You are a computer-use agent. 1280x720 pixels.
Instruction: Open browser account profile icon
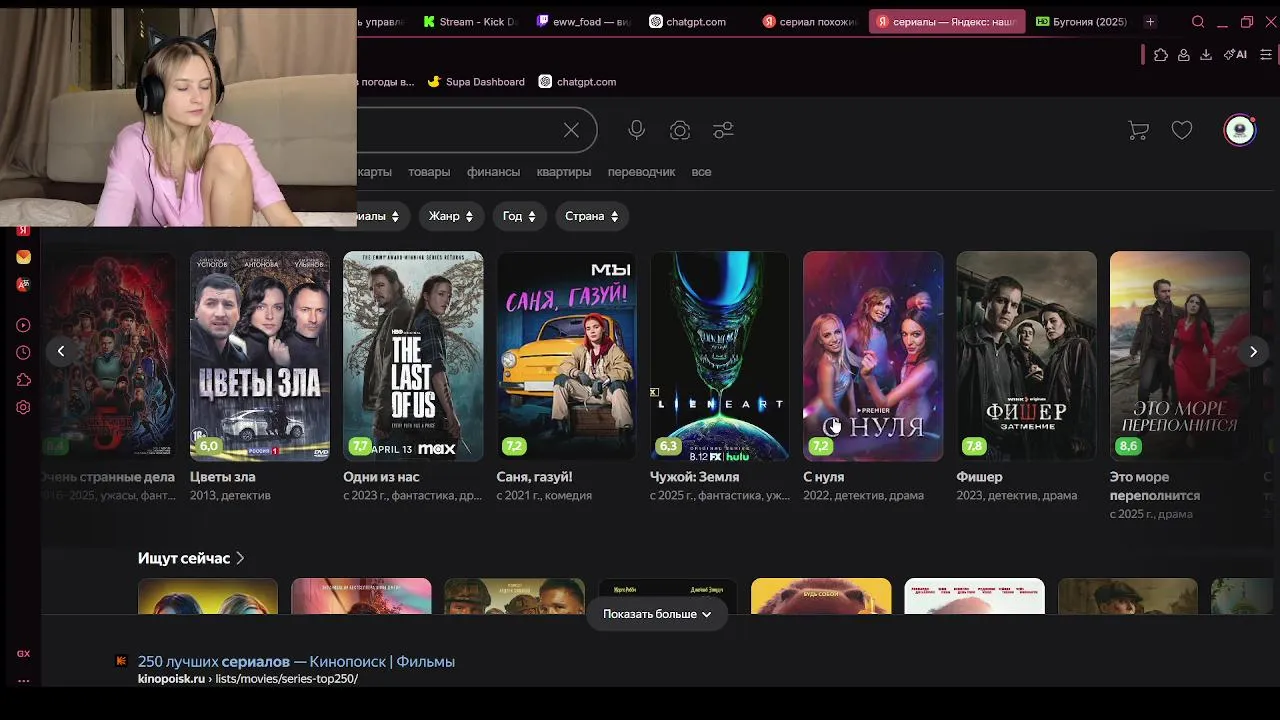coord(1184,55)
